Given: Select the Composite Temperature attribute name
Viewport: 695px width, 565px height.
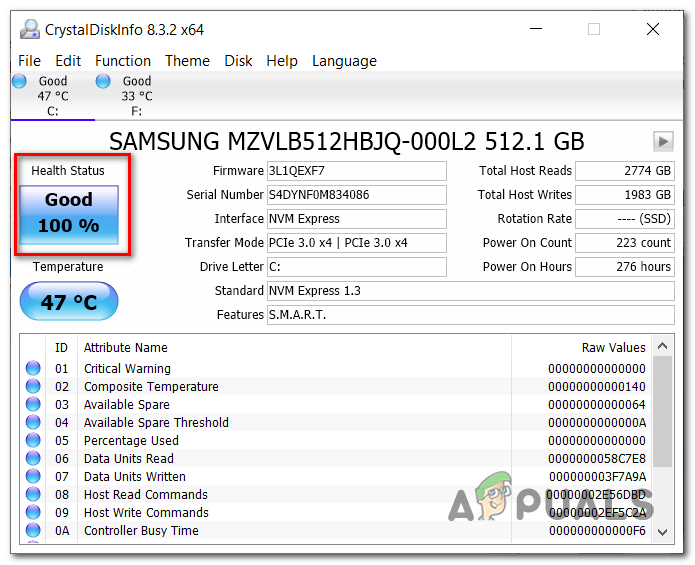Looking at the screenshot, I should [x=151, y=386].
